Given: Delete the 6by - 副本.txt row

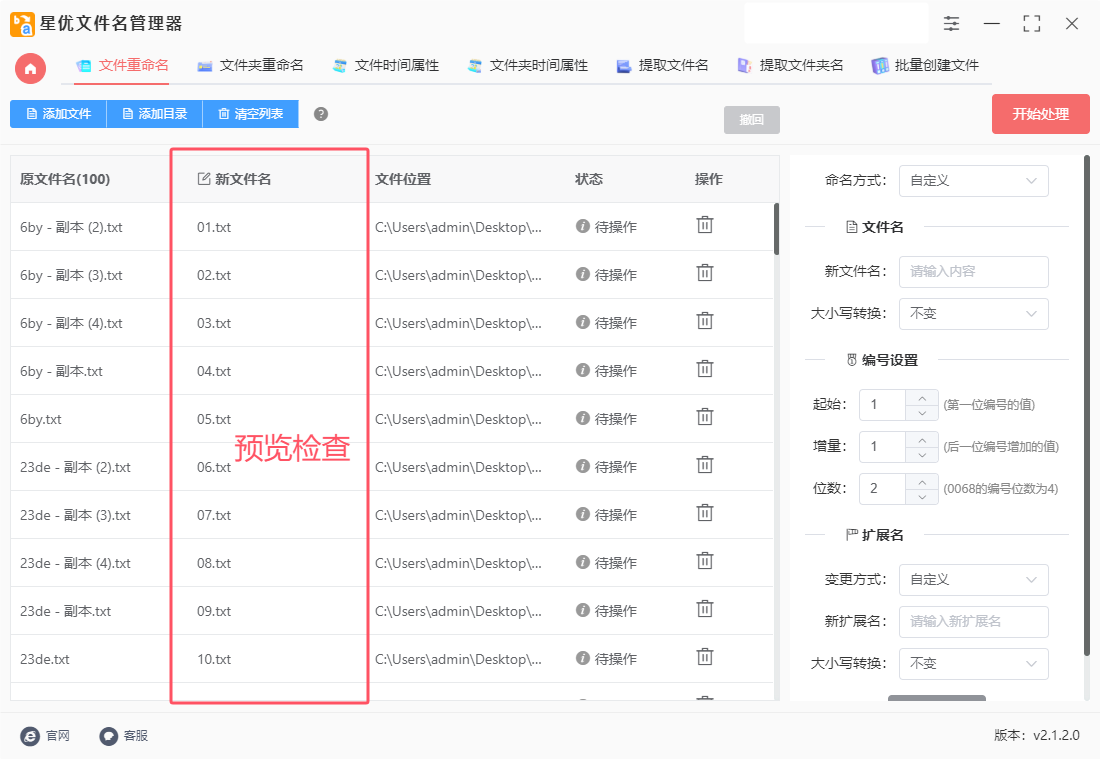Looking at the screenshot, I should [x=704, y=369].
